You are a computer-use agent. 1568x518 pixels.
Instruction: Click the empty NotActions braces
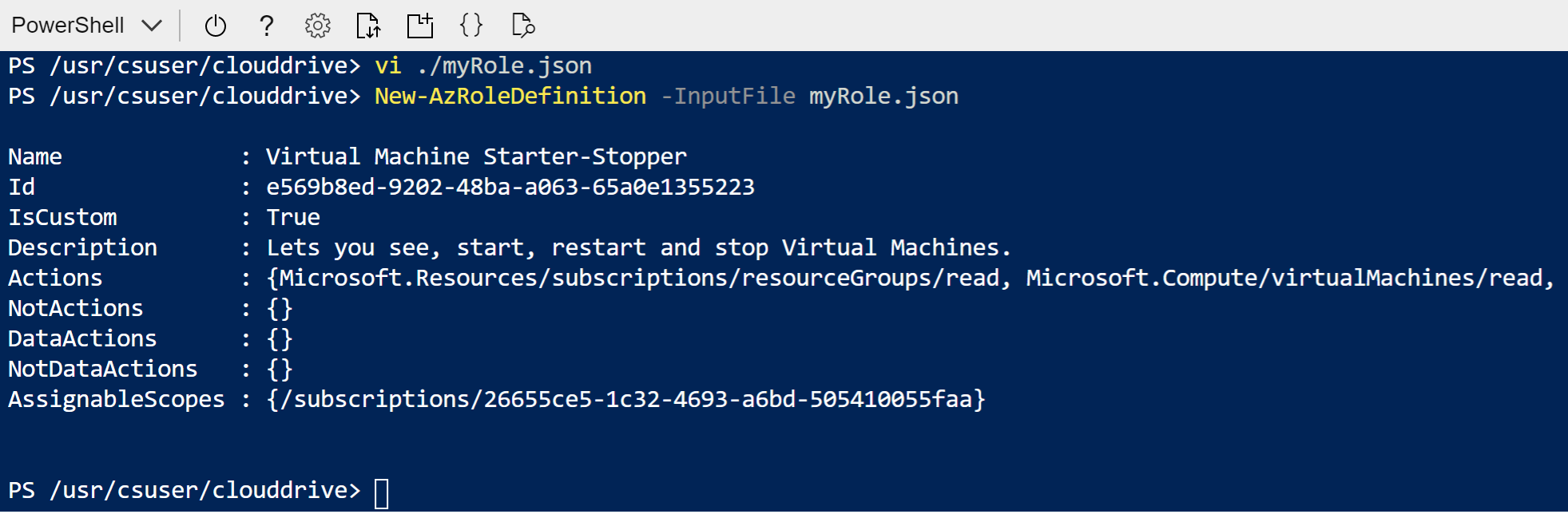click(x=280, y=309)
